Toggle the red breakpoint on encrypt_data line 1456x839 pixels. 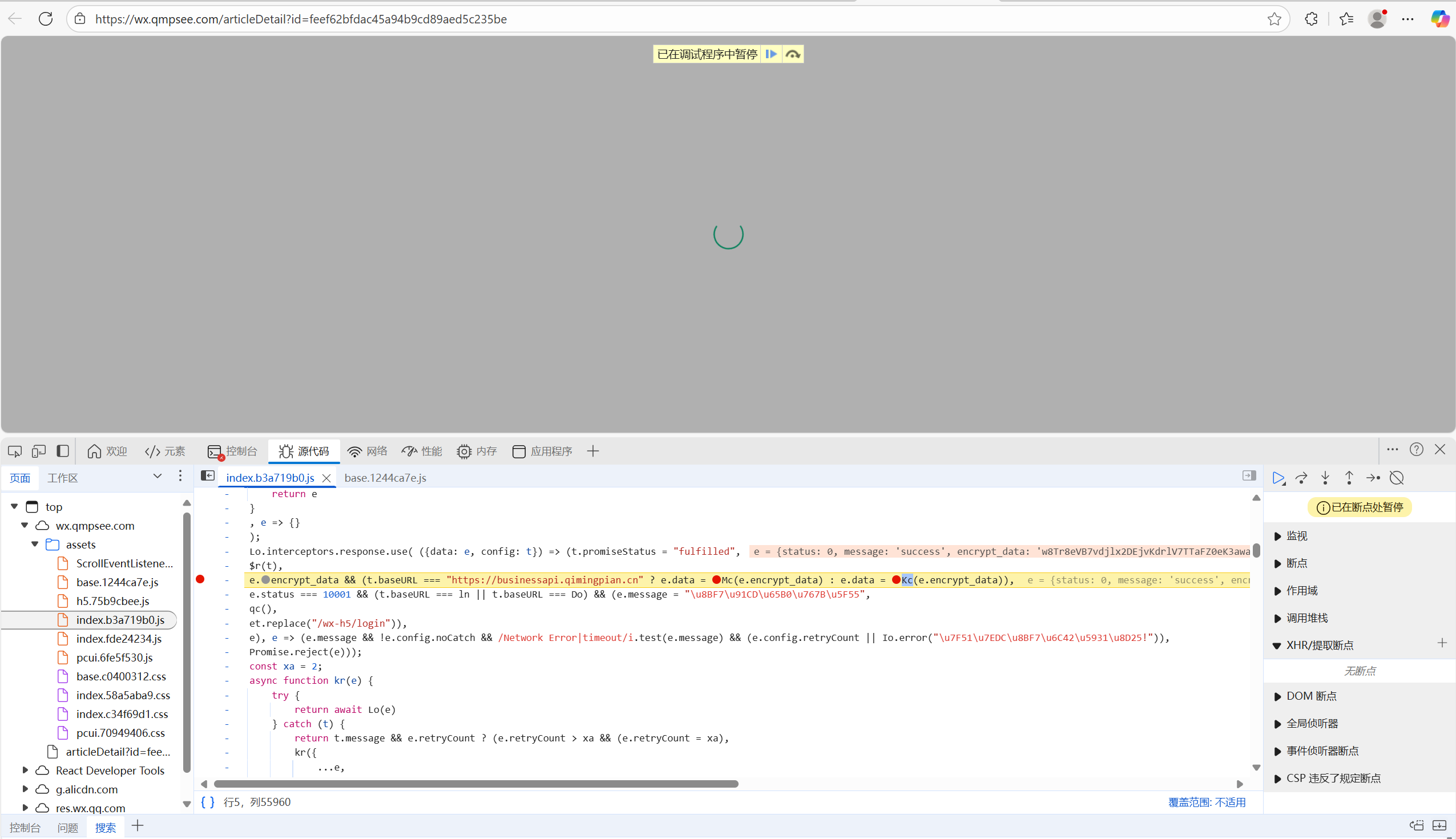(200, 579)
